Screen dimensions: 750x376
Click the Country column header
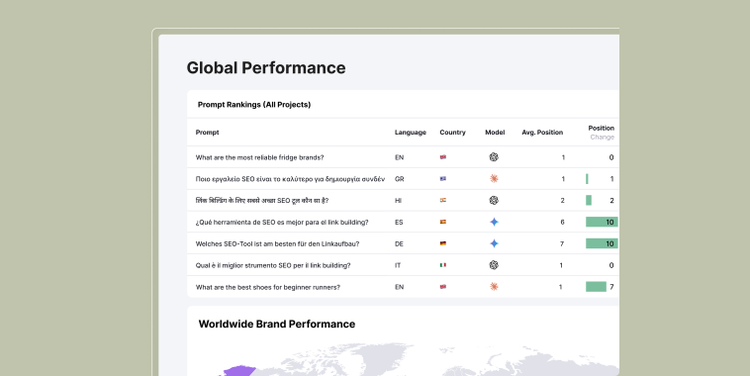click(452, 133)
